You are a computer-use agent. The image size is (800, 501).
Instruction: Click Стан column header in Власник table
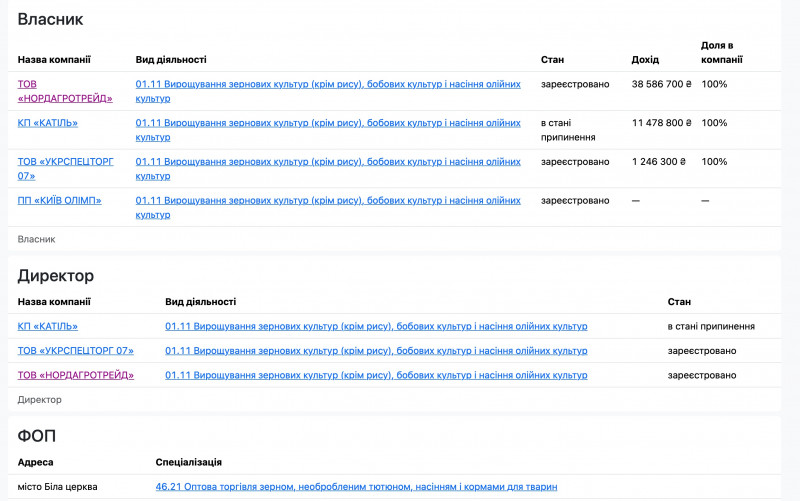click(x=552, y=60)
